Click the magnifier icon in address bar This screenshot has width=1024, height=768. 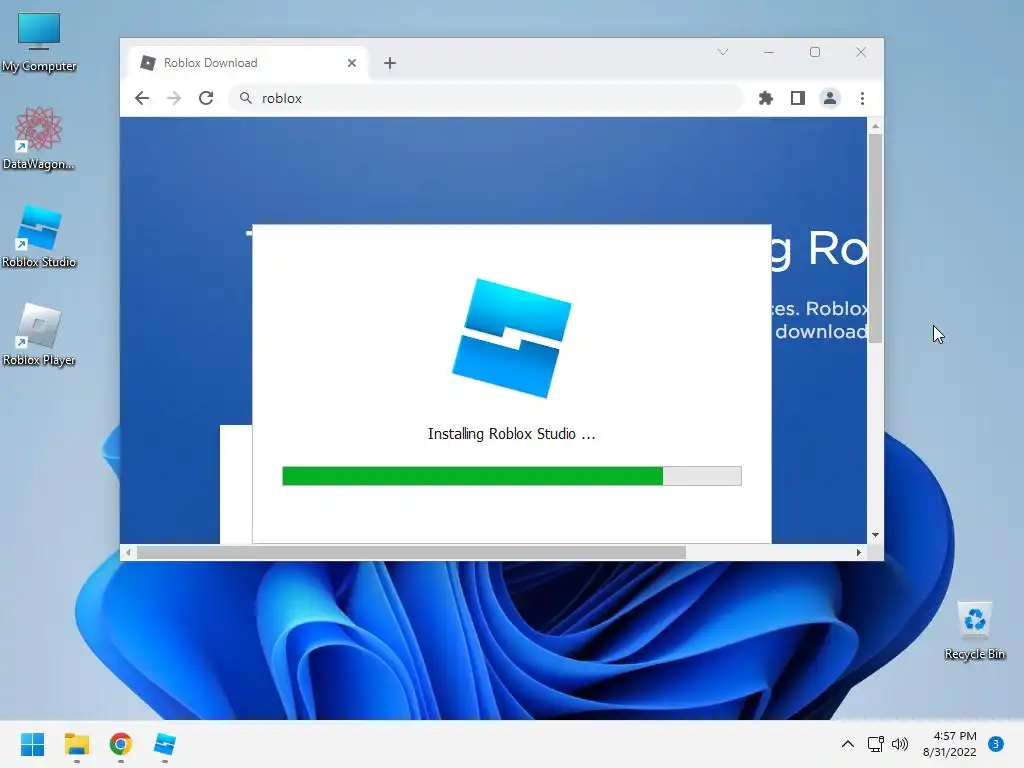click(246, 98)
